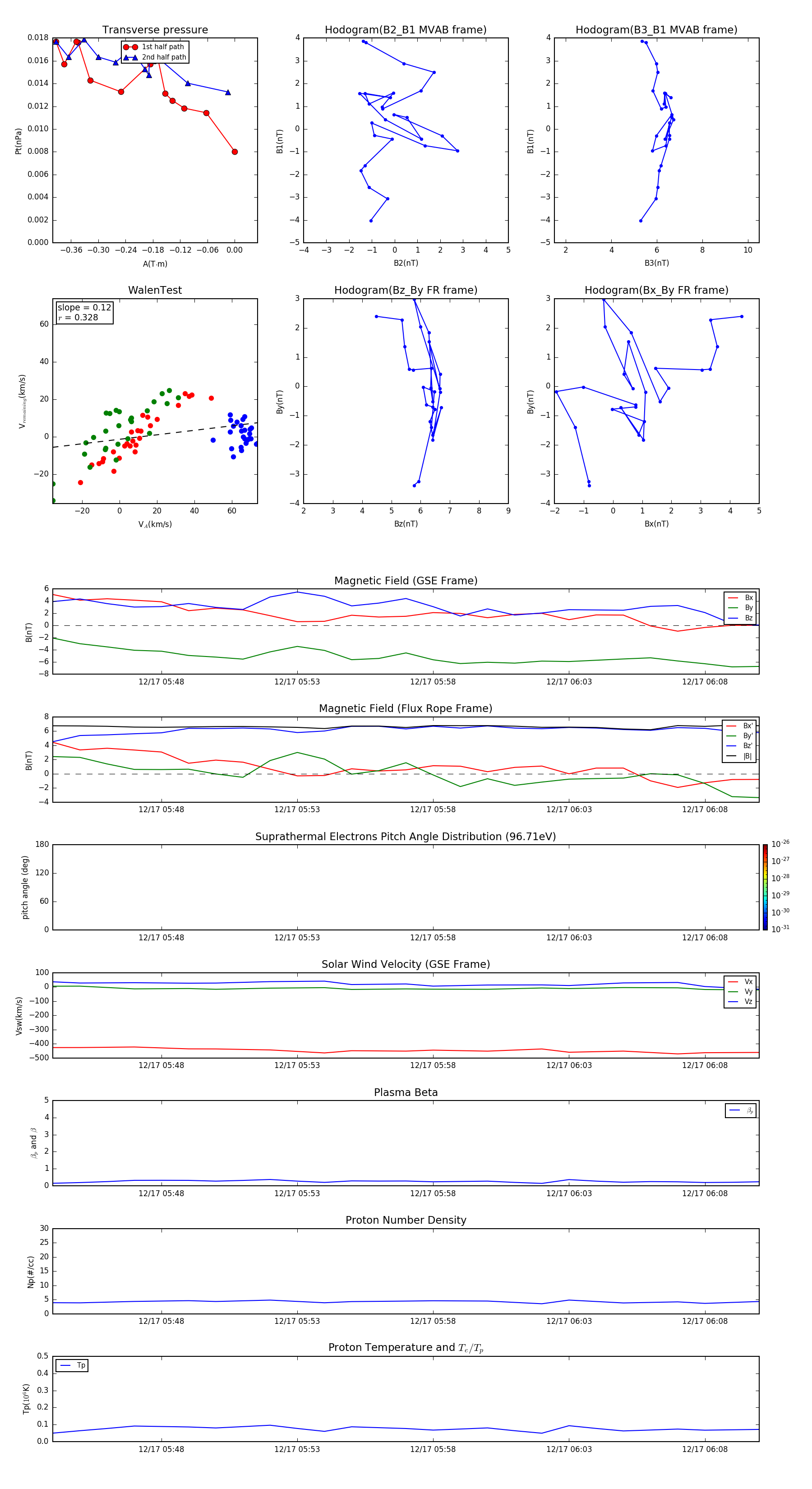Select the 'Vz' legend entry

(740, 1001)
